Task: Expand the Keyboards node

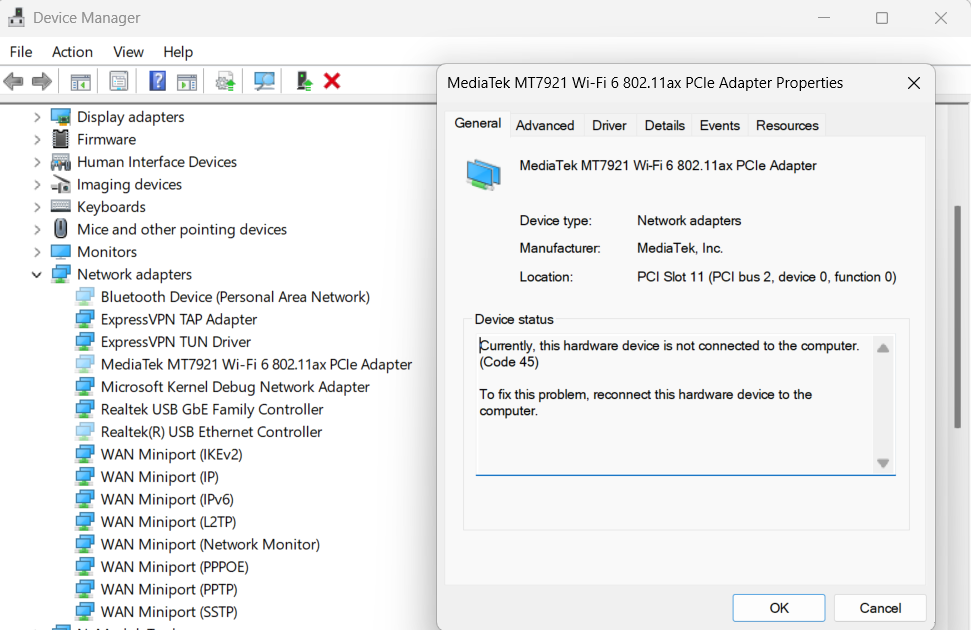Action: pyautogui.click(x=37, y=207)
